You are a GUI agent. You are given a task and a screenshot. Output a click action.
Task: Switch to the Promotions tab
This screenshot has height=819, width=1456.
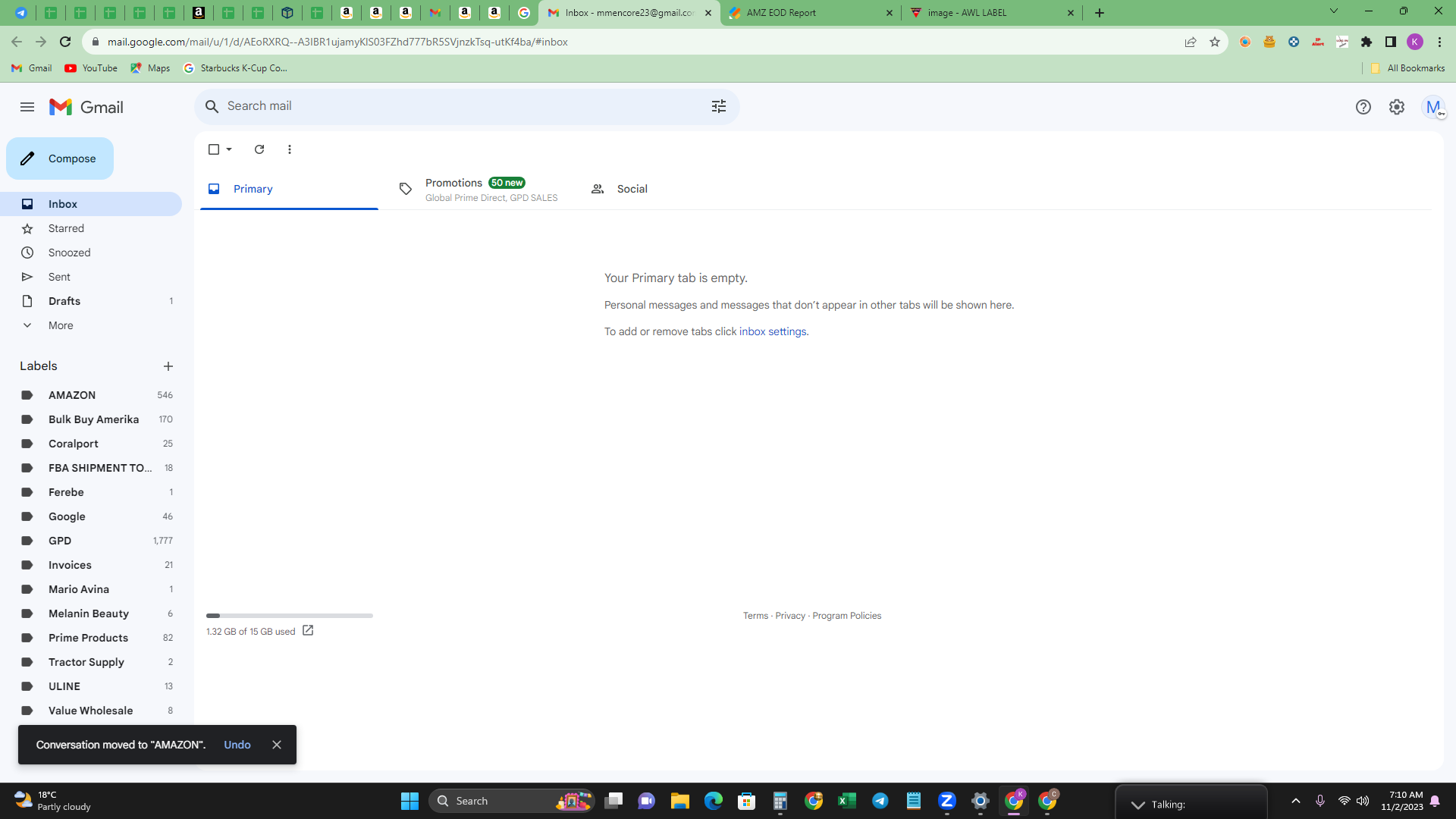pyautogui.click(x=481, y=190)
